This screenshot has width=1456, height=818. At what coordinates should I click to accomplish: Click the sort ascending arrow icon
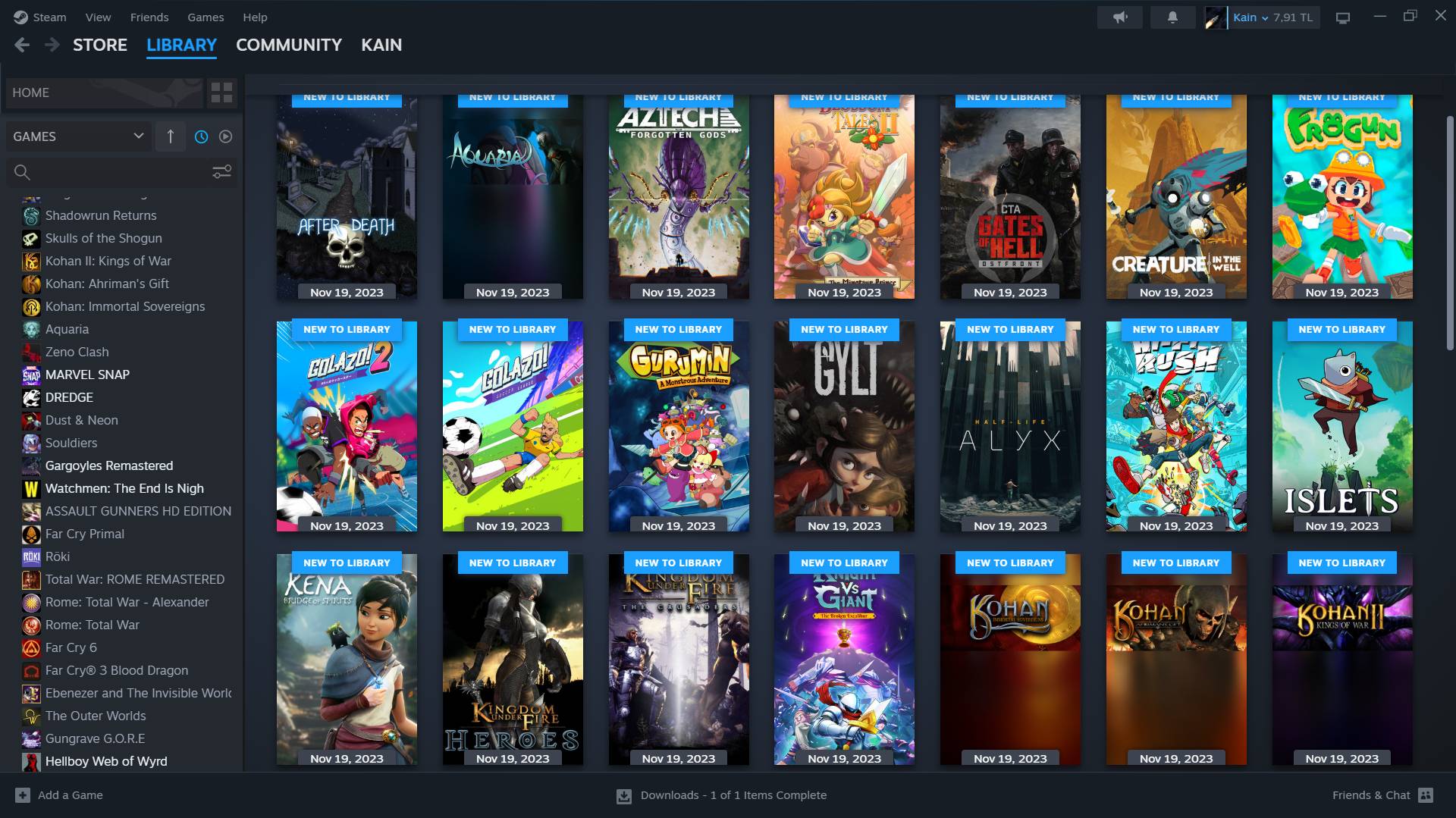point(171,136)
